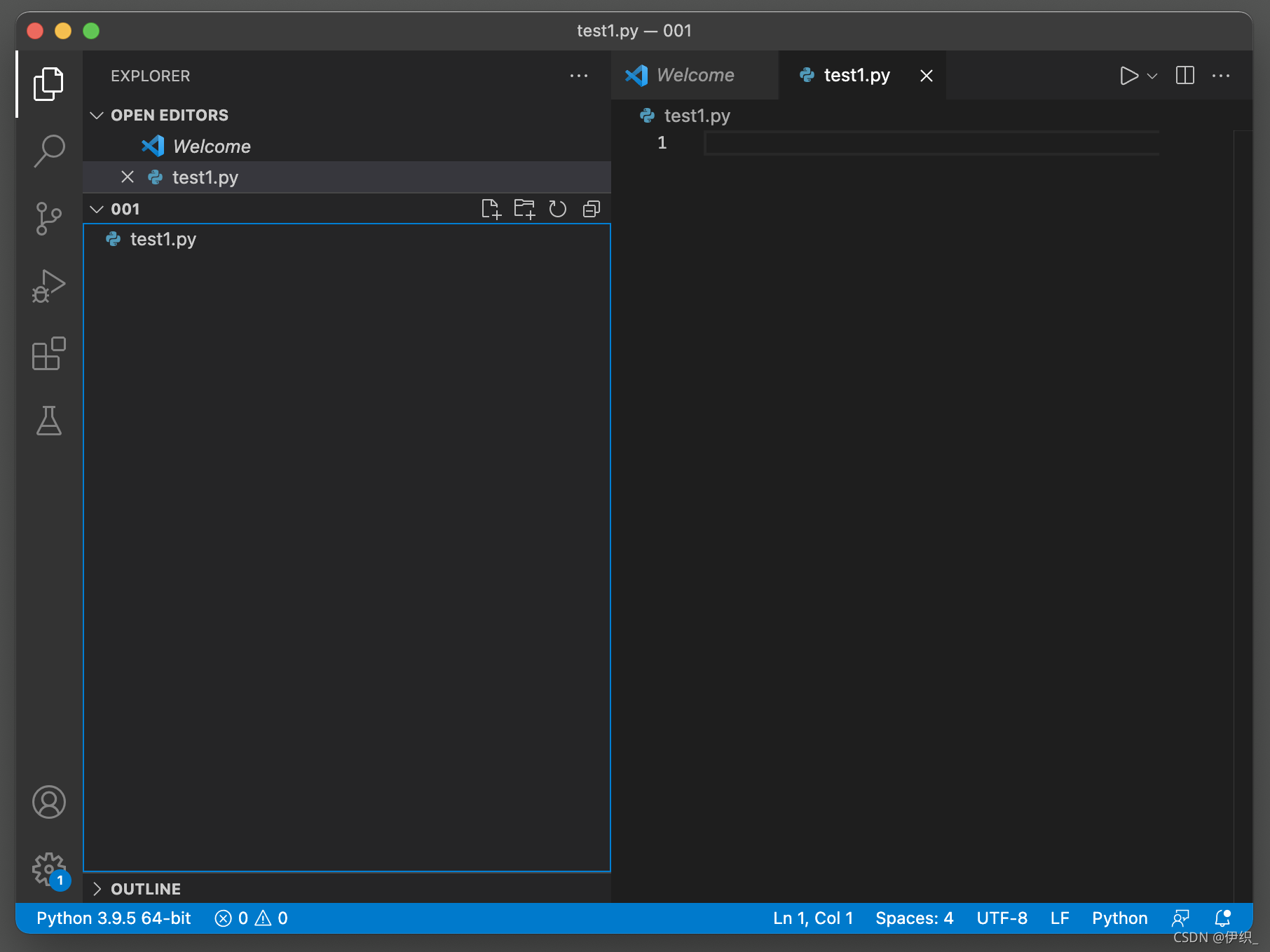Open the run options dropdown arrow

(x=1152, y=76)
